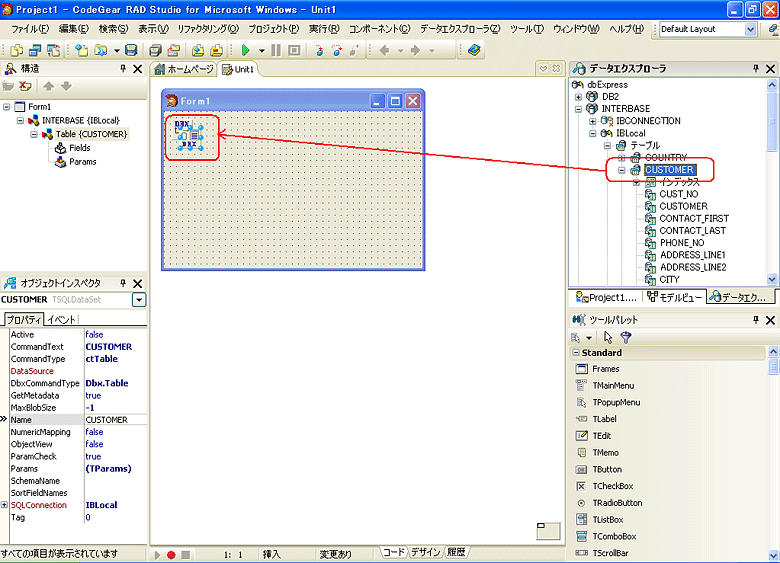The width and height of the screenshot is (780, 563).
Task: Collapse the INTERBASE node in Data Explorer
Action: 578,109
